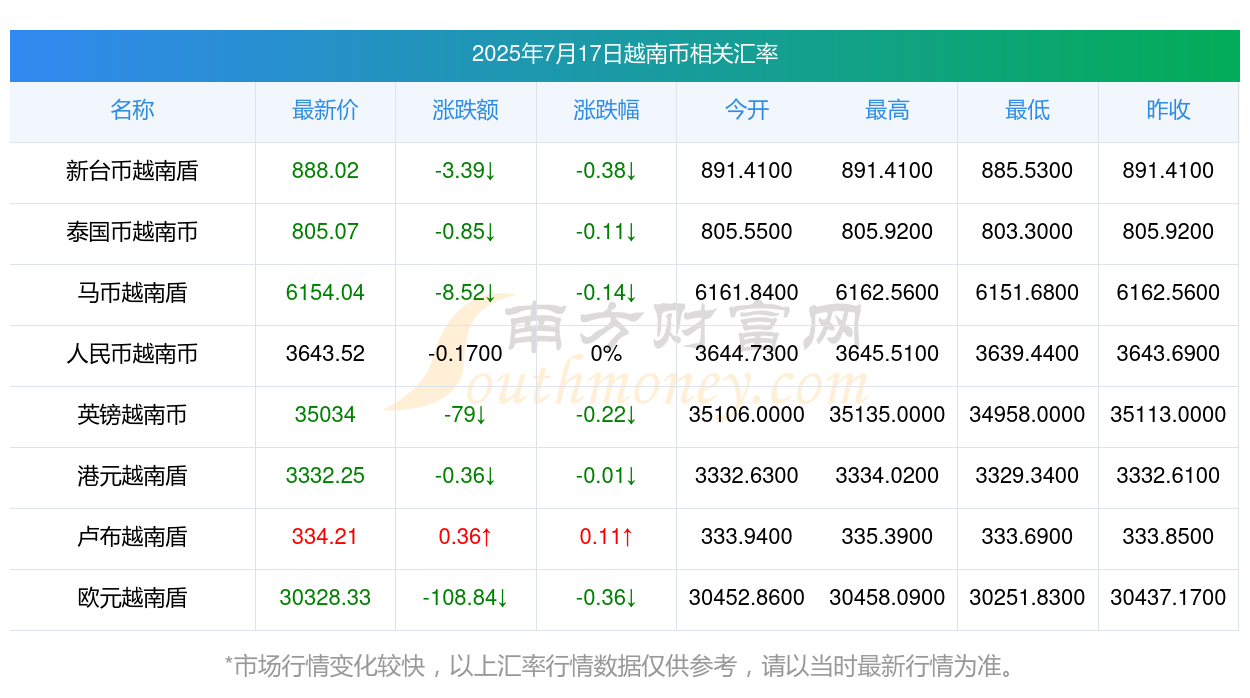Click previous close 3643.6900
1250x698 pixels.
pos(1168,354)
